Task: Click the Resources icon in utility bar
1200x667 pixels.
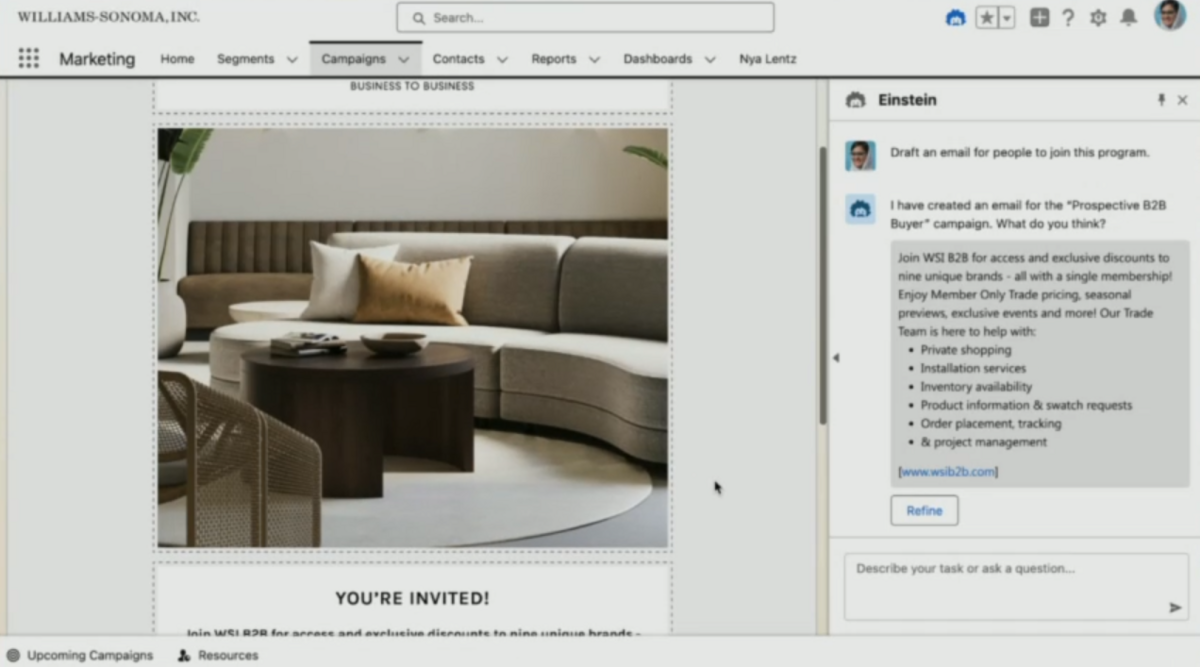Action: 184,655
